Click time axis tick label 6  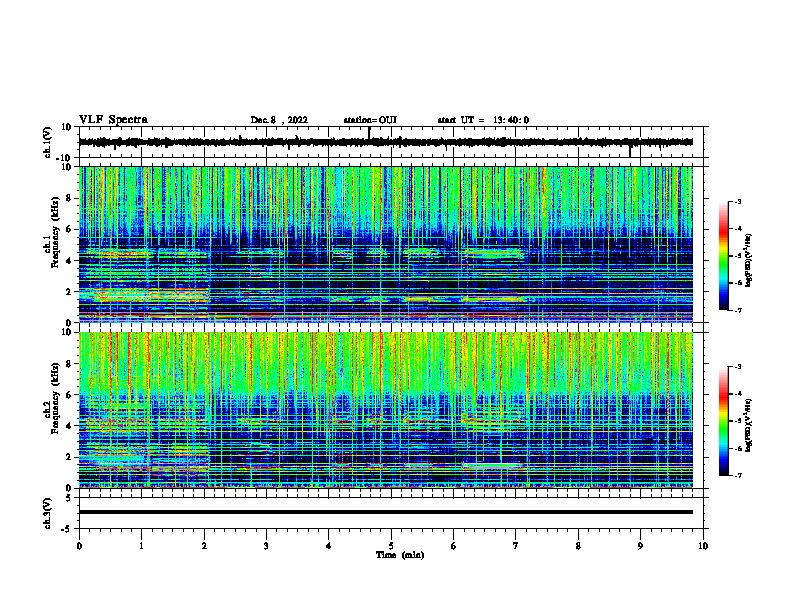(454, 546)
